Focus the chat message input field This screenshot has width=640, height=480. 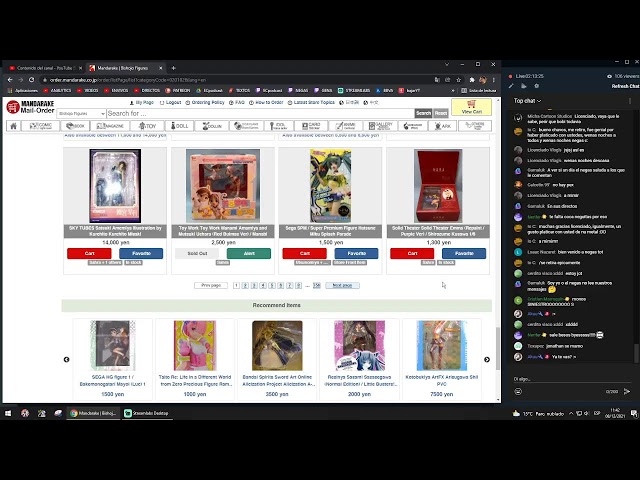[571, 379]
